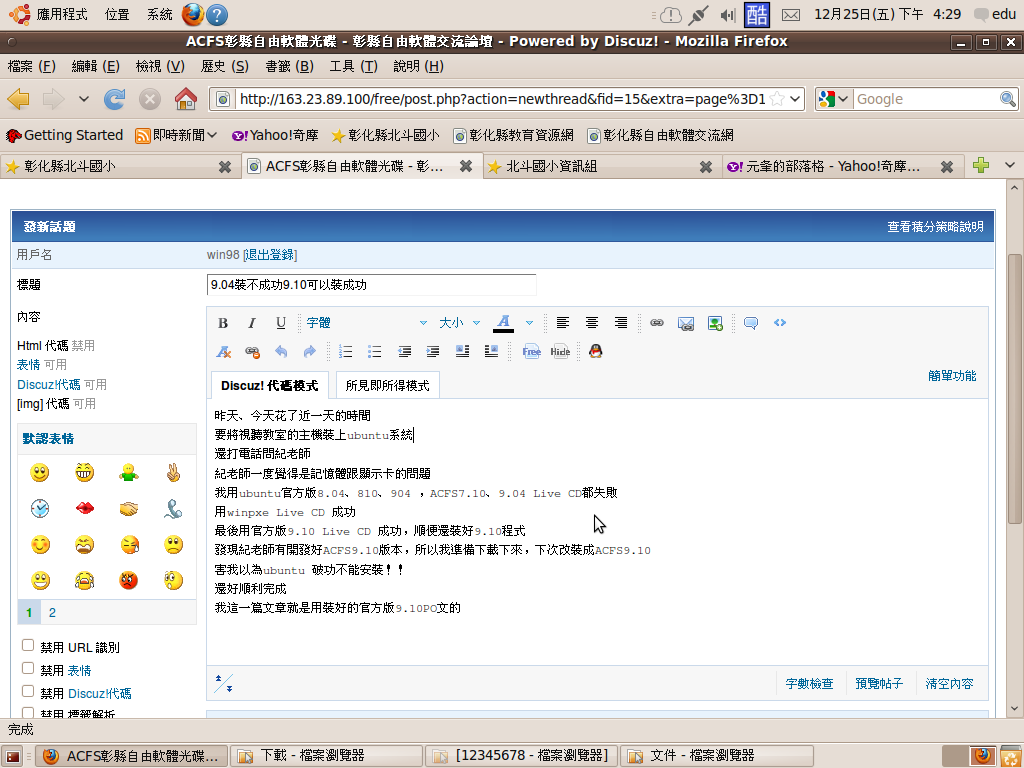The height and width of the screenshot is (768, 1024).
Task: Tick the 禁用 Discuz!代碼 checkbox
Action: [28, 692]
